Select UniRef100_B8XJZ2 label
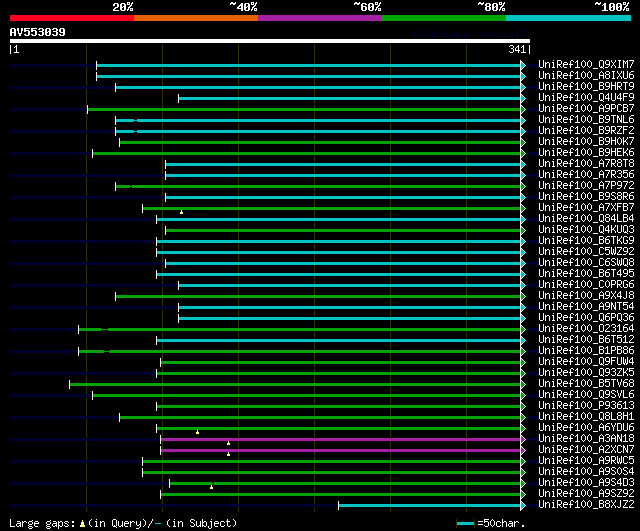 [586, 505]
